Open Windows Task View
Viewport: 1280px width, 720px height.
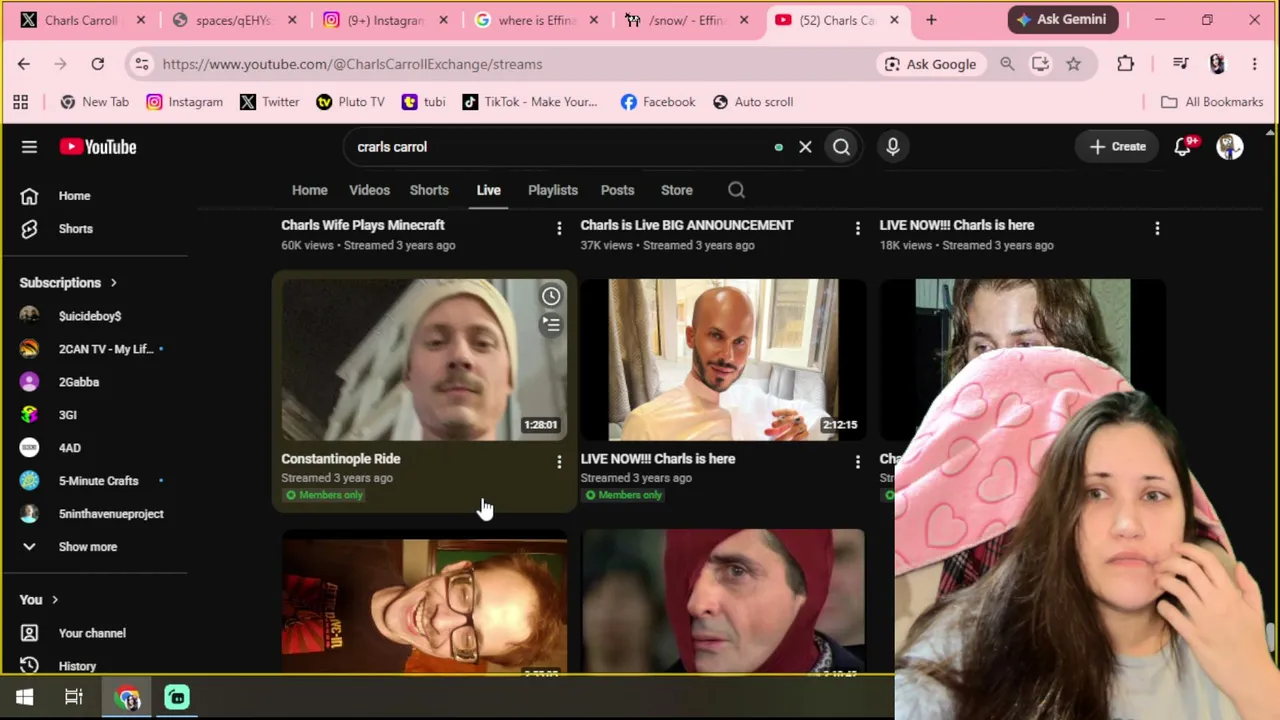tap(74, 697)
